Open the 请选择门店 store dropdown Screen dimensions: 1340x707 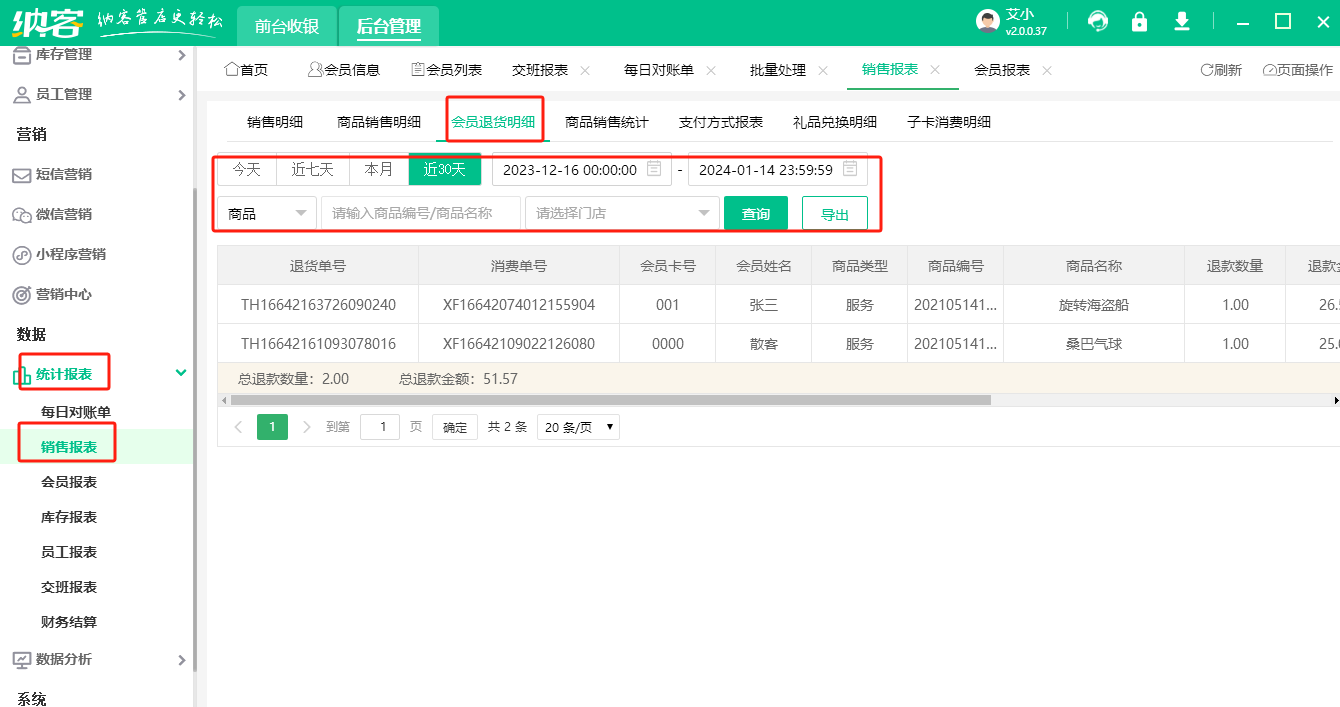click(621, 213)
